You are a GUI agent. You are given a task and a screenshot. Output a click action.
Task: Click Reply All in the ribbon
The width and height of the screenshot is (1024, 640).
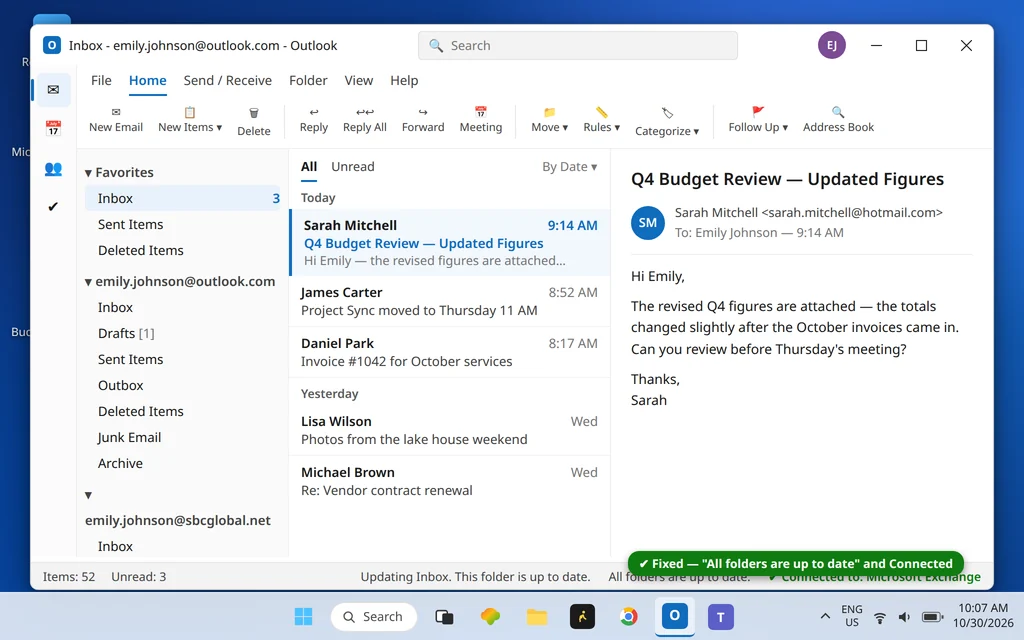[x=364, y=120]
